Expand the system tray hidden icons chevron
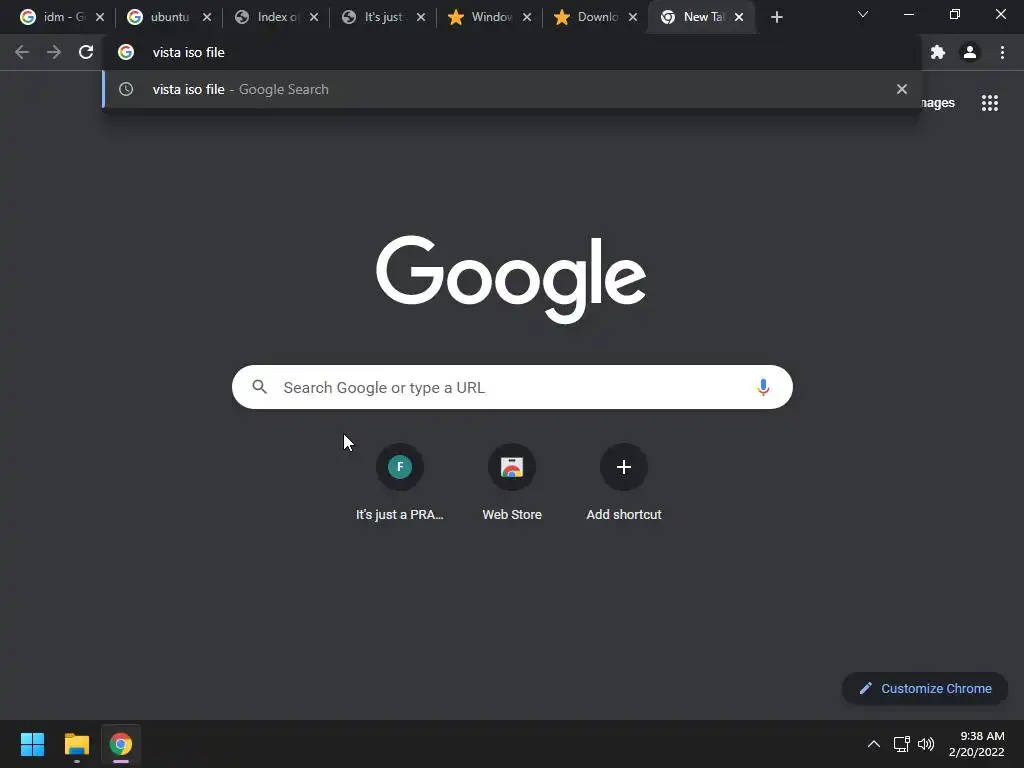The height and width of the screenshot is (768, 1024). point(874,744)
